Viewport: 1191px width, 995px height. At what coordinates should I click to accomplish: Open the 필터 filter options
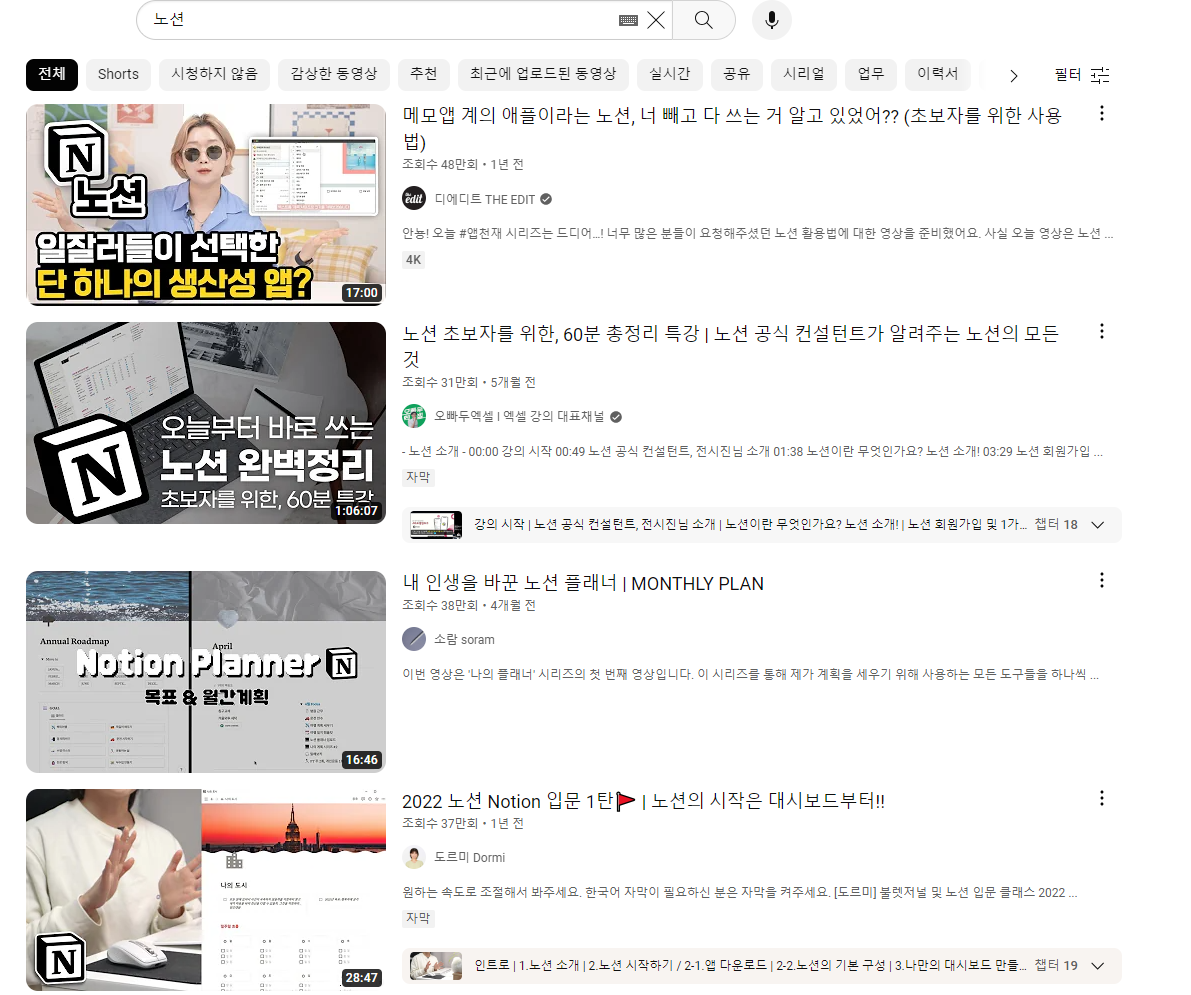pyautogui.click(x=1082, y=74)
